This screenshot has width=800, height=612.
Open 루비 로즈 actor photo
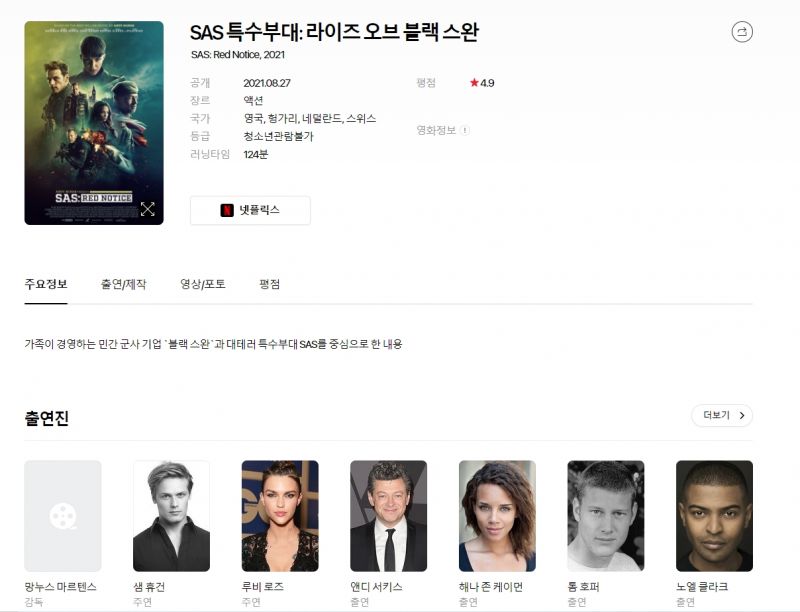point(280,516)
